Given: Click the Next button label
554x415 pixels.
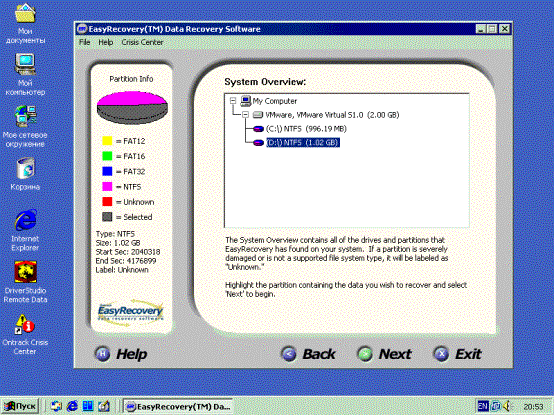Looking at the screenshot, I should [x=395, y=354].
